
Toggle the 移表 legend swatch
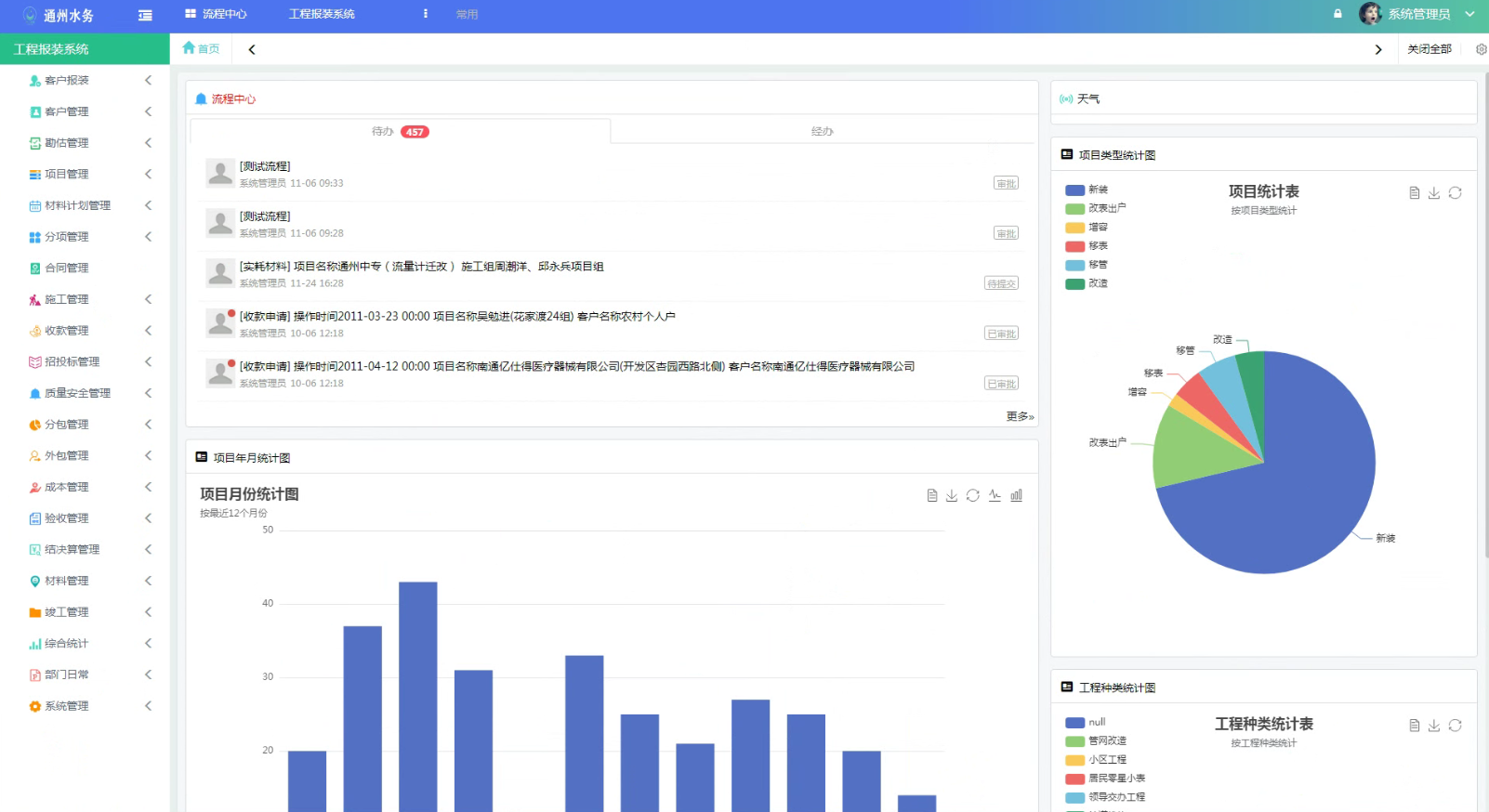pos(1075,246)
